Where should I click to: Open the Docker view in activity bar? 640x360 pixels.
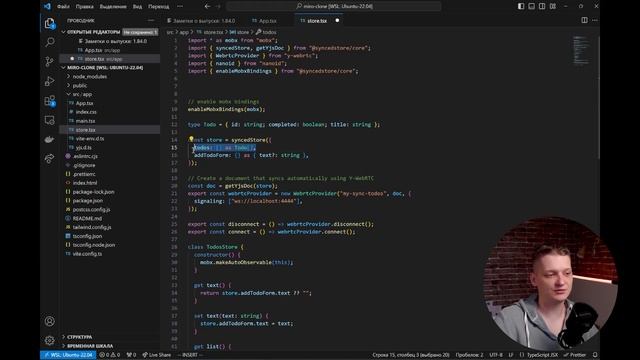pyautogui.click(x=49, y=140)
